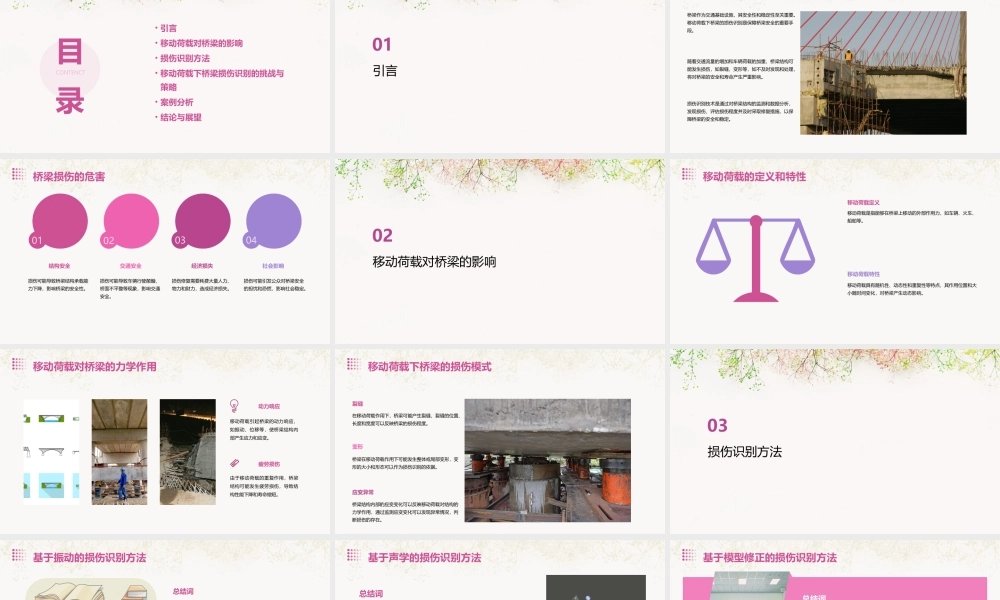This screenshot has height=600, width=1000.
Task: Open the 基于声学的损伤识别方法 slide
Action: click(499, 570)
